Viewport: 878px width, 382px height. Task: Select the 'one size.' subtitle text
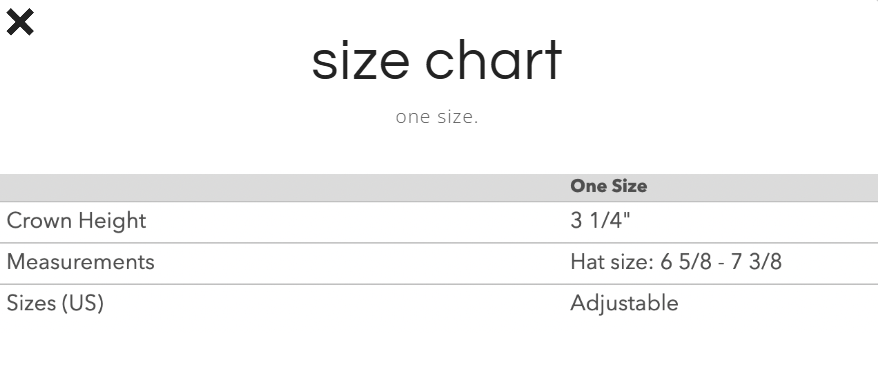[437, 117]
